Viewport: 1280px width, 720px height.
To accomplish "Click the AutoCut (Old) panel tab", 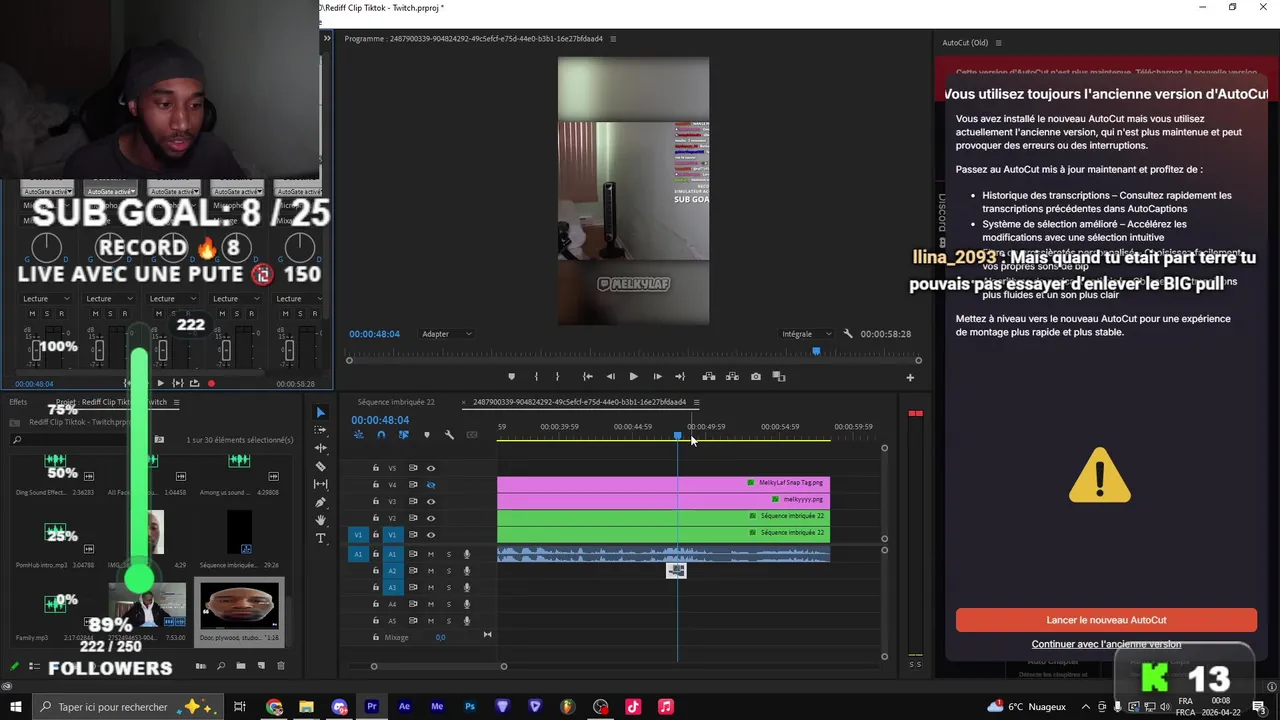I will coord(965,43).
